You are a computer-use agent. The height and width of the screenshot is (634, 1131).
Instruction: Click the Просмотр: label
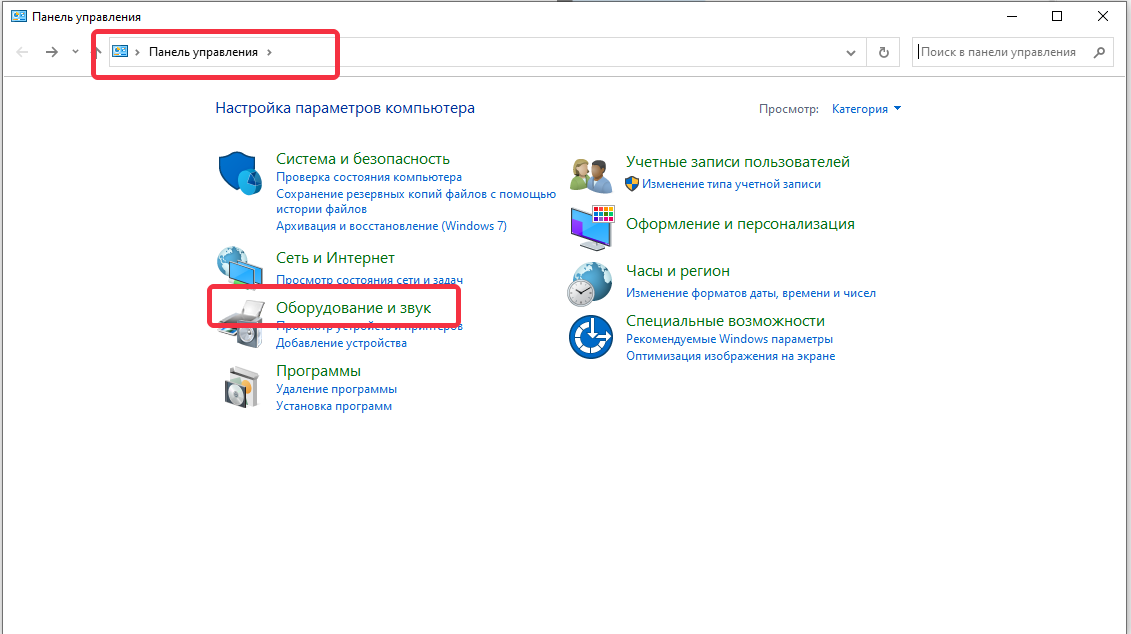coord(788,109)
